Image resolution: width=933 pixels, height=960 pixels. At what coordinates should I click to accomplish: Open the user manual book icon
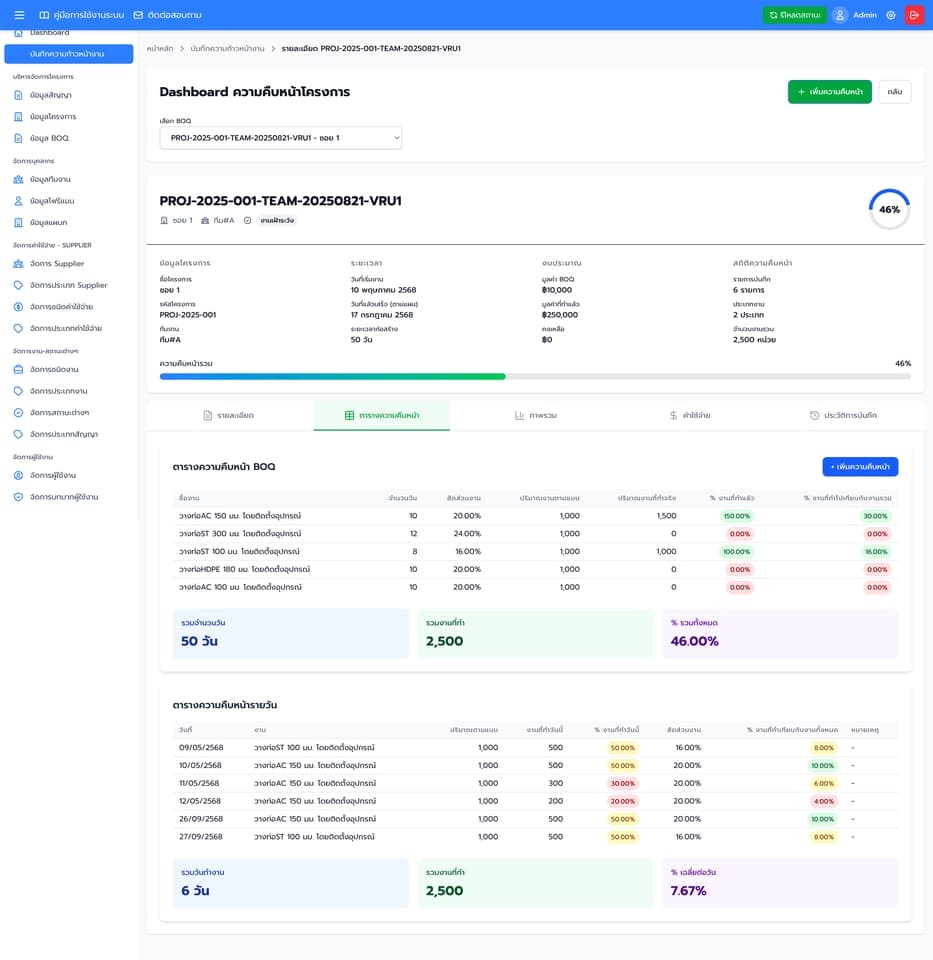[x=44, y=15]
